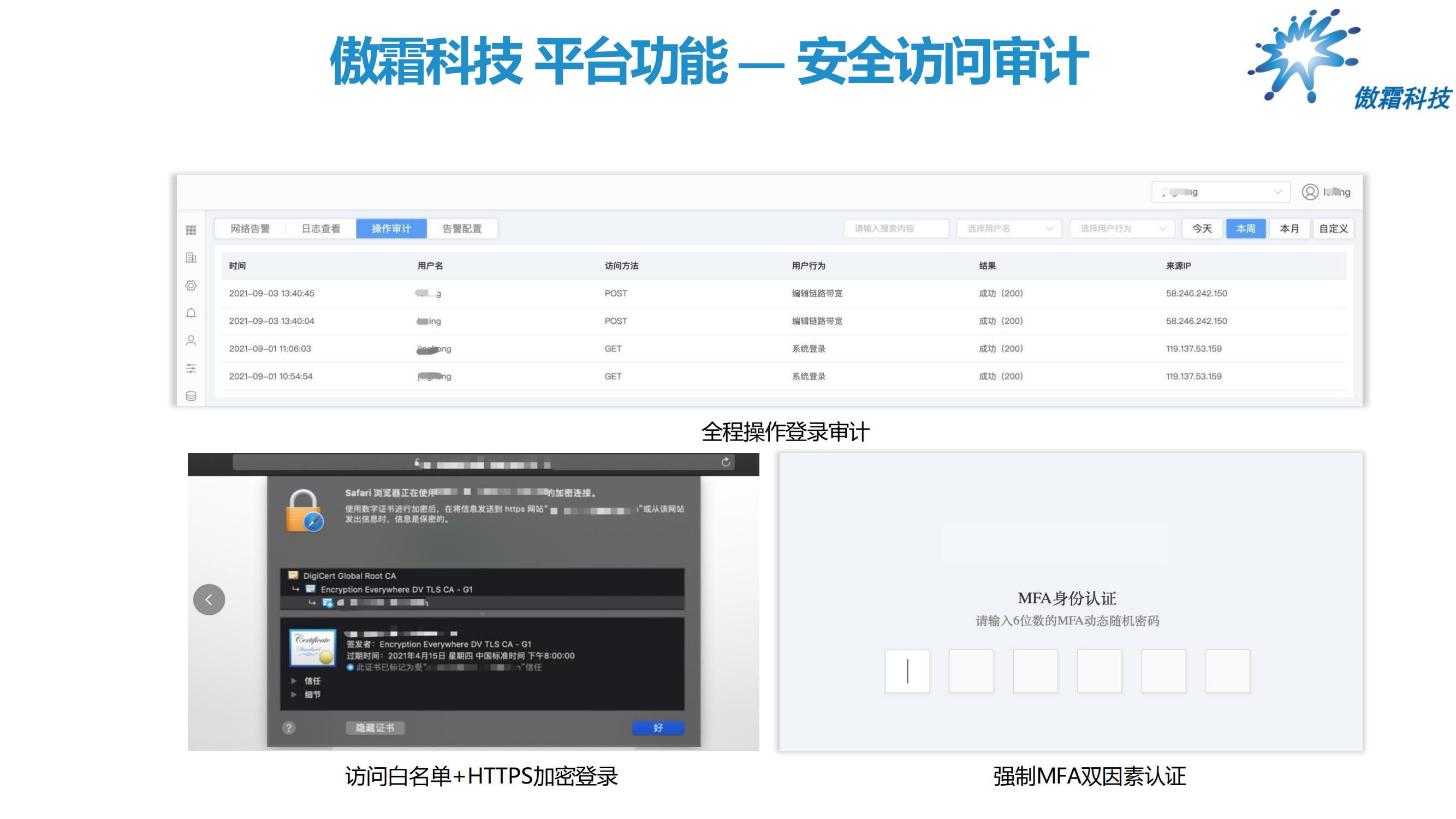
Task: Click the blue 好 button
Action: point(658,728)
